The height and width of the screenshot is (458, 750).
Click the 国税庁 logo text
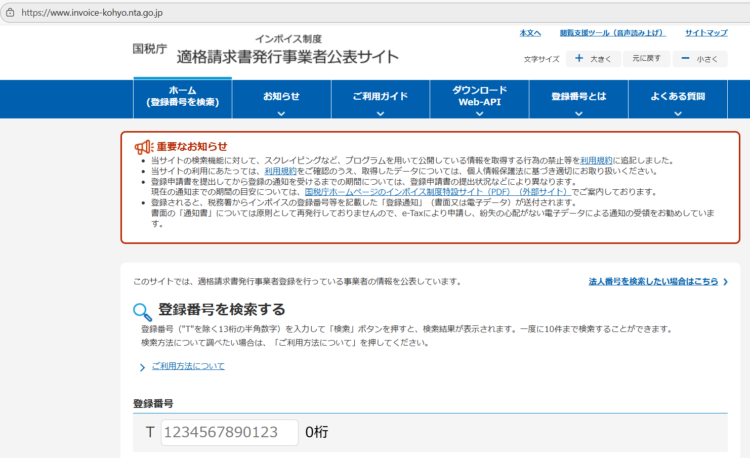coord(150,49)
